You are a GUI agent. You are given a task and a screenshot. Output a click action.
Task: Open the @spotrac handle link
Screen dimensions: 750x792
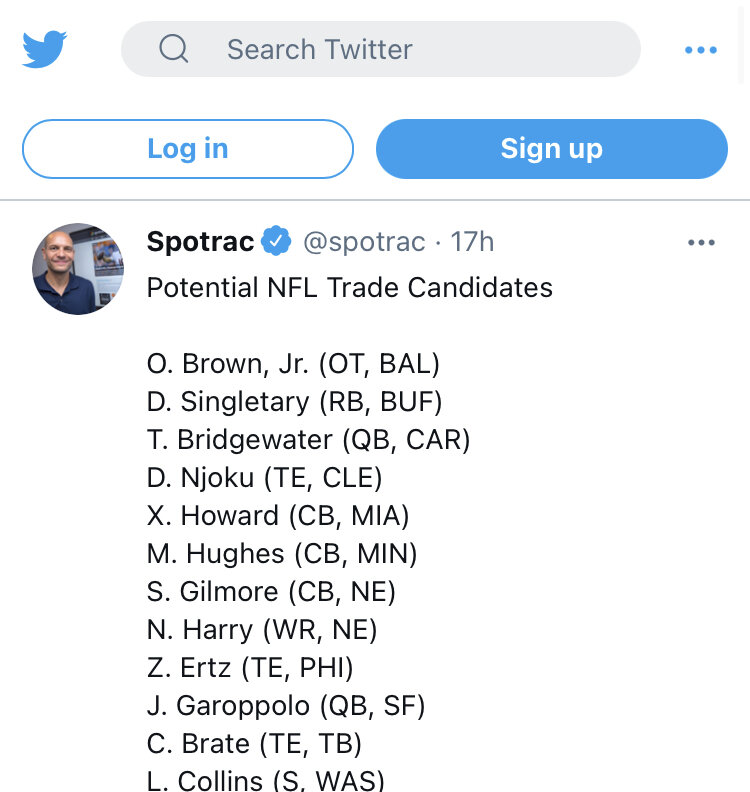[x=364, y=242]
